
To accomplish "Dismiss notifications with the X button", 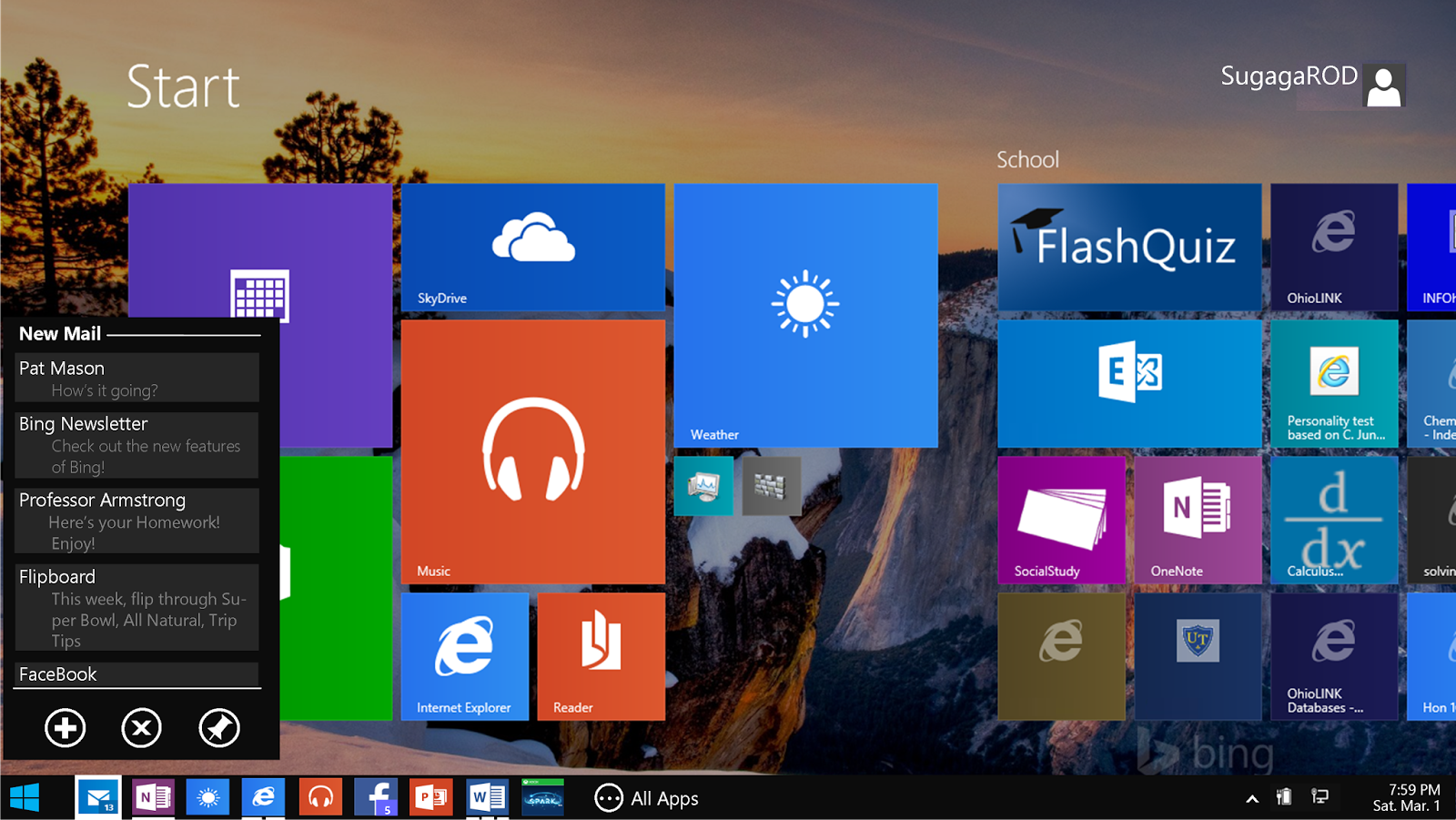I will tap(141, 728).
